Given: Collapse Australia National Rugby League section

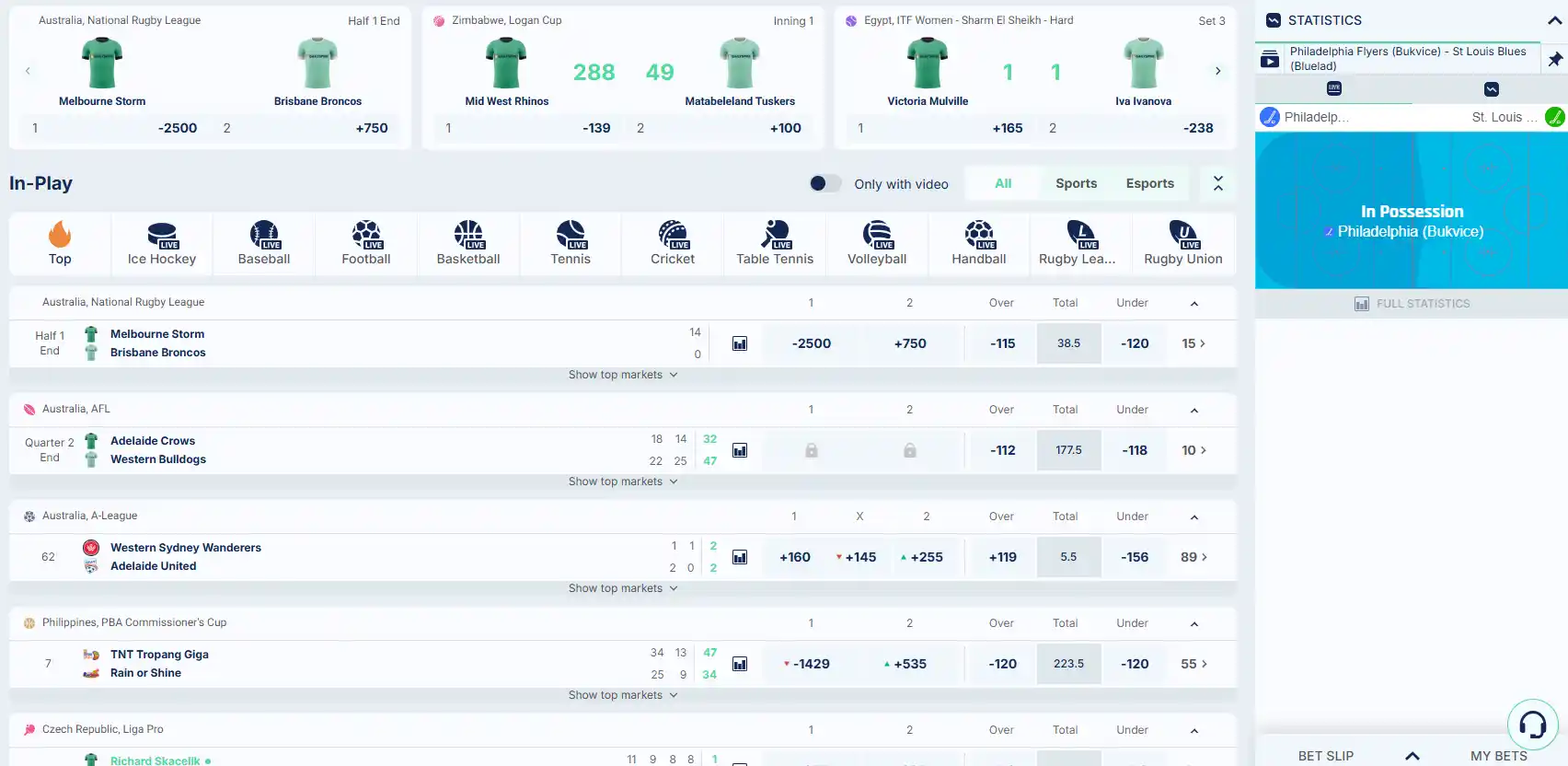Looking at the screenshot, I should tap(1194, 303).
